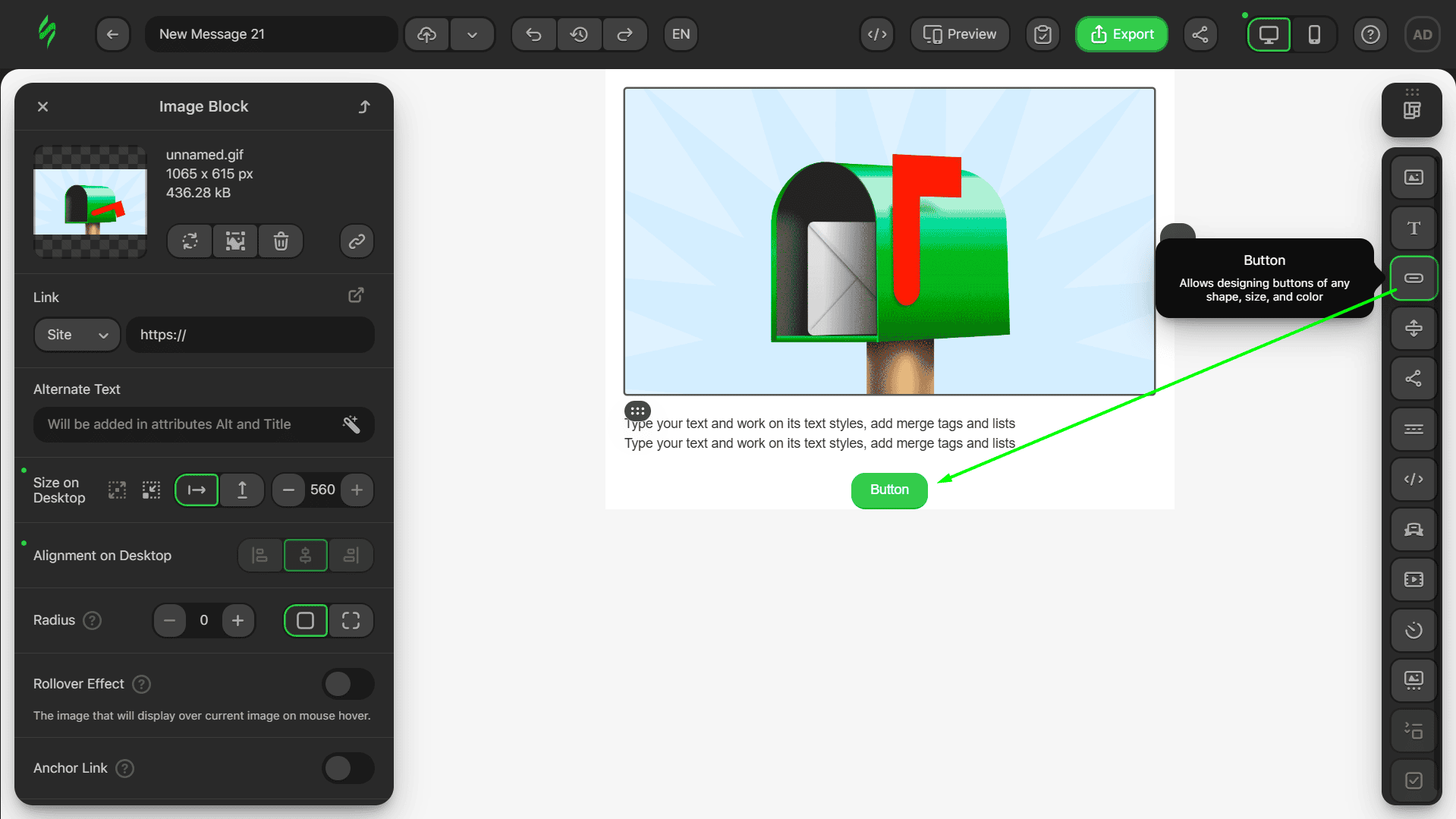Select the Social block tool
The width and height of the screenshot is (1456, 819).
pyautogui.click(x=1413, y=379)
